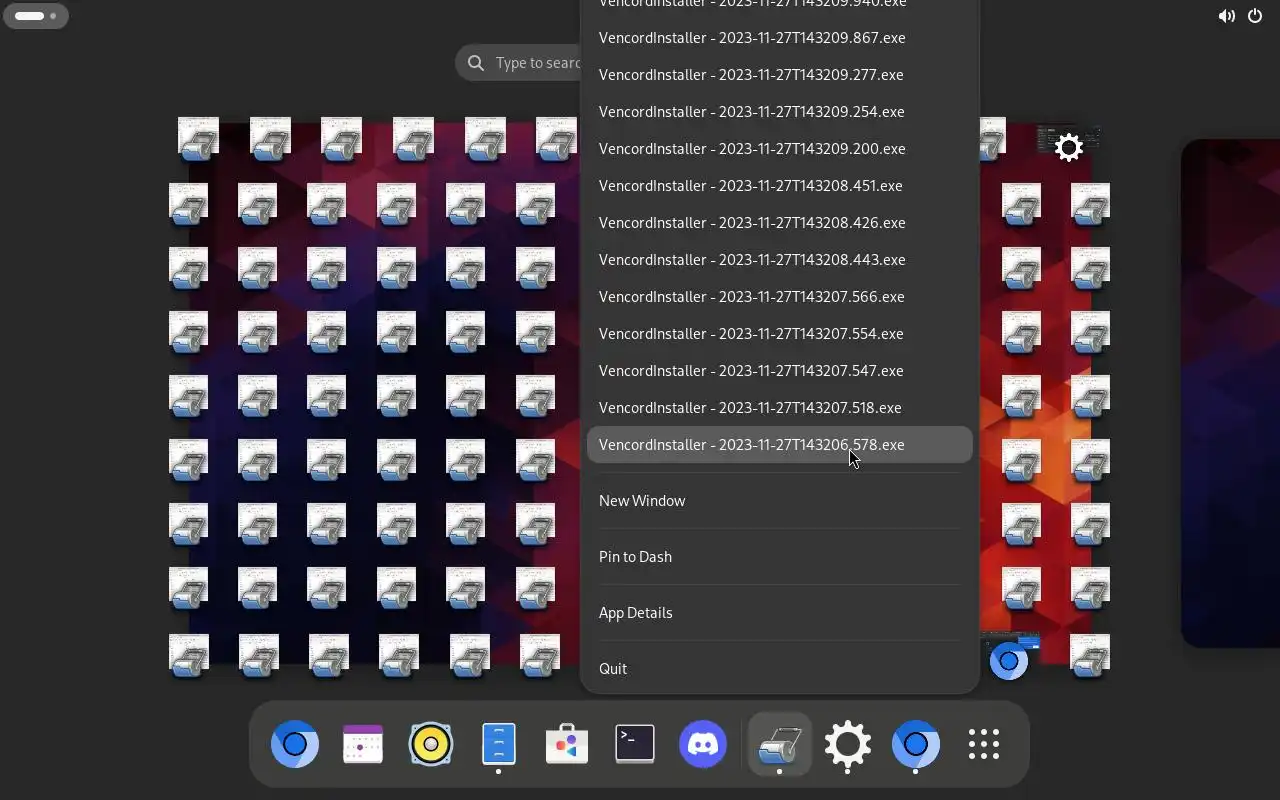Launch Discord from the dash

point(703,744)
